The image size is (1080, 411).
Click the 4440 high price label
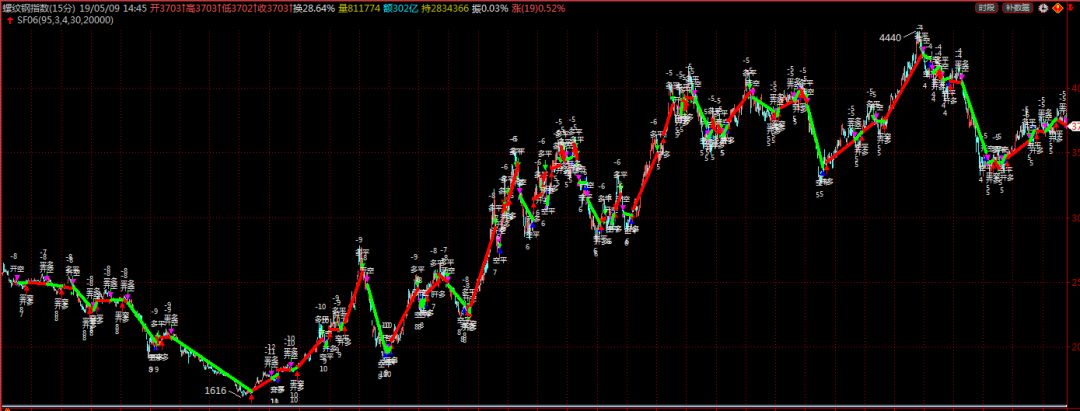point(890,38)
